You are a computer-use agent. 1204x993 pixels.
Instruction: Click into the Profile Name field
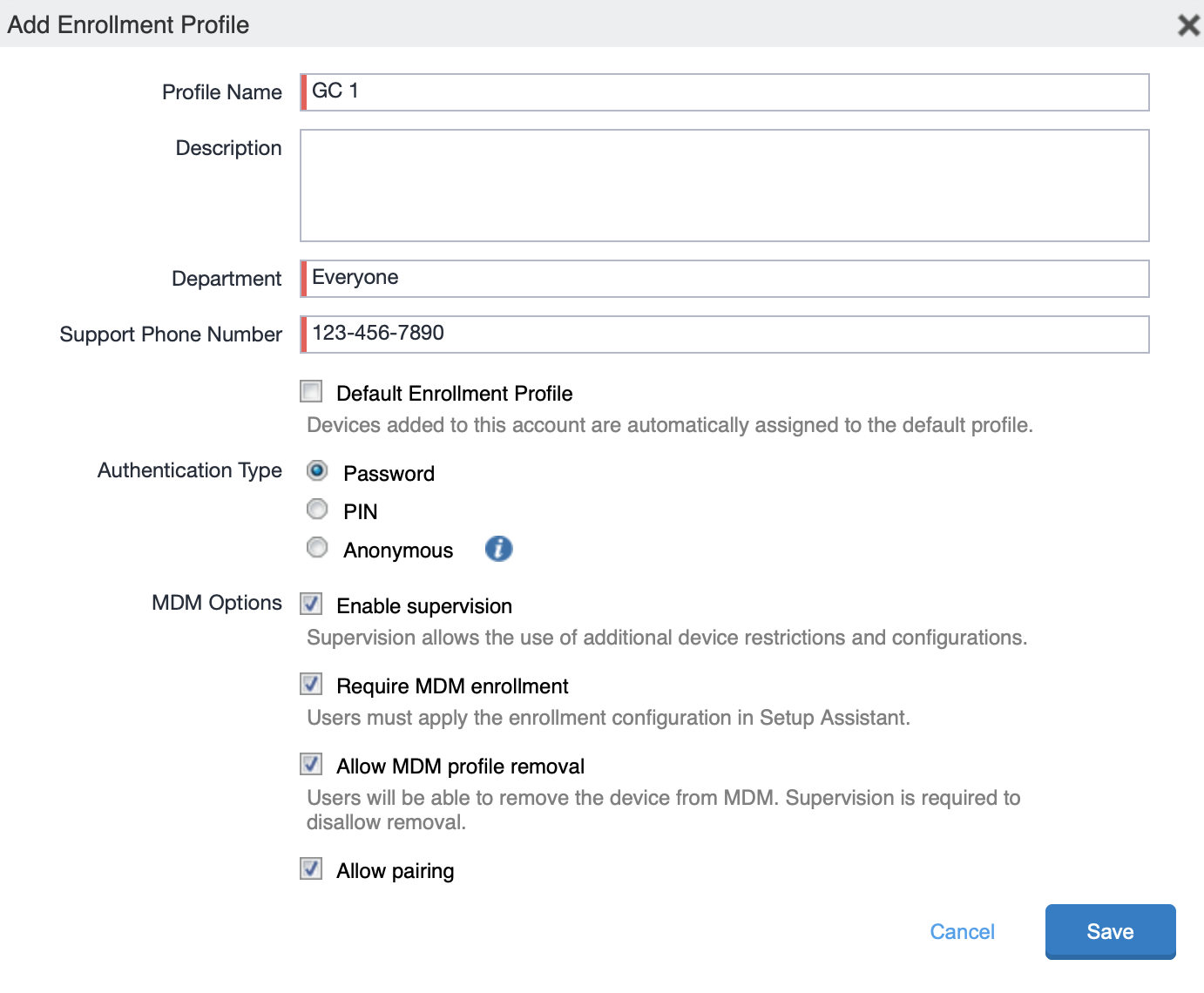pyautogui.click(x=725, y=92)
